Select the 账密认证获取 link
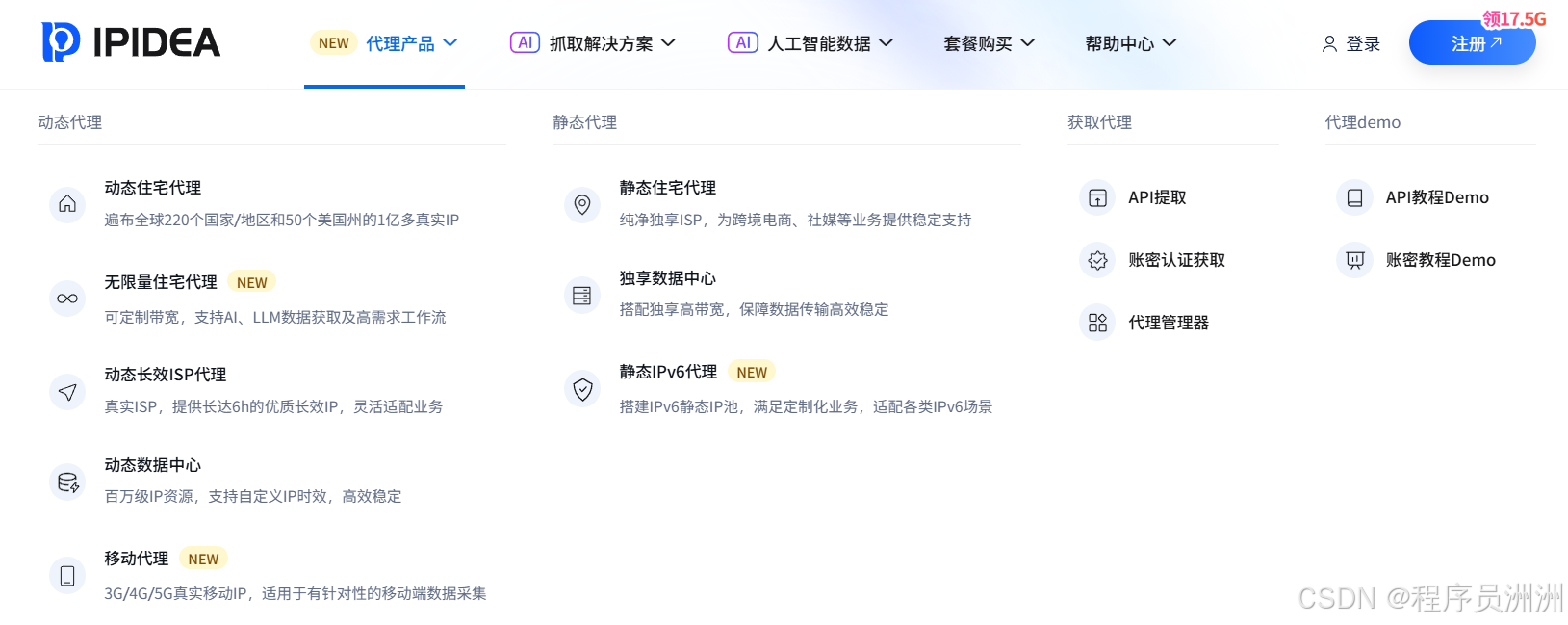This screenshot has width=1568, height=625. pyautogui.click(x=1177, y=260)
